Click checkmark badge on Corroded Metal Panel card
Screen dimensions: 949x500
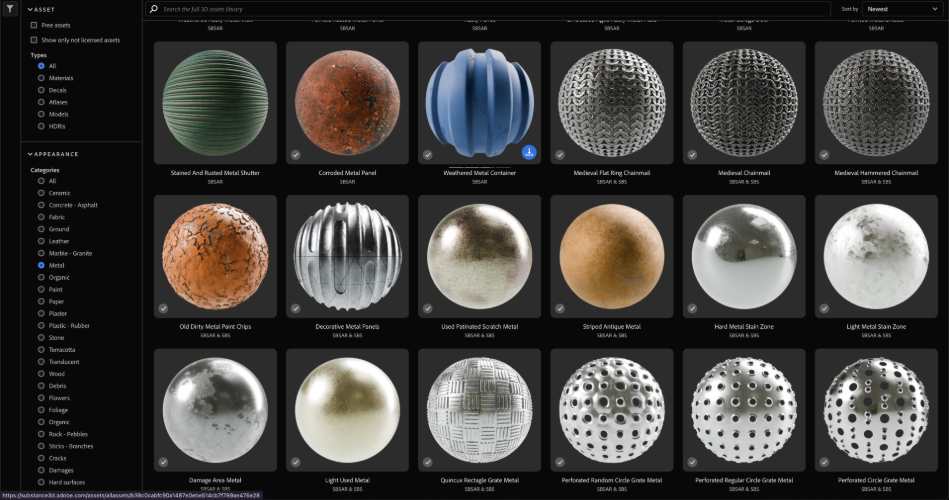pyautogui.click(x=295, y=155)
